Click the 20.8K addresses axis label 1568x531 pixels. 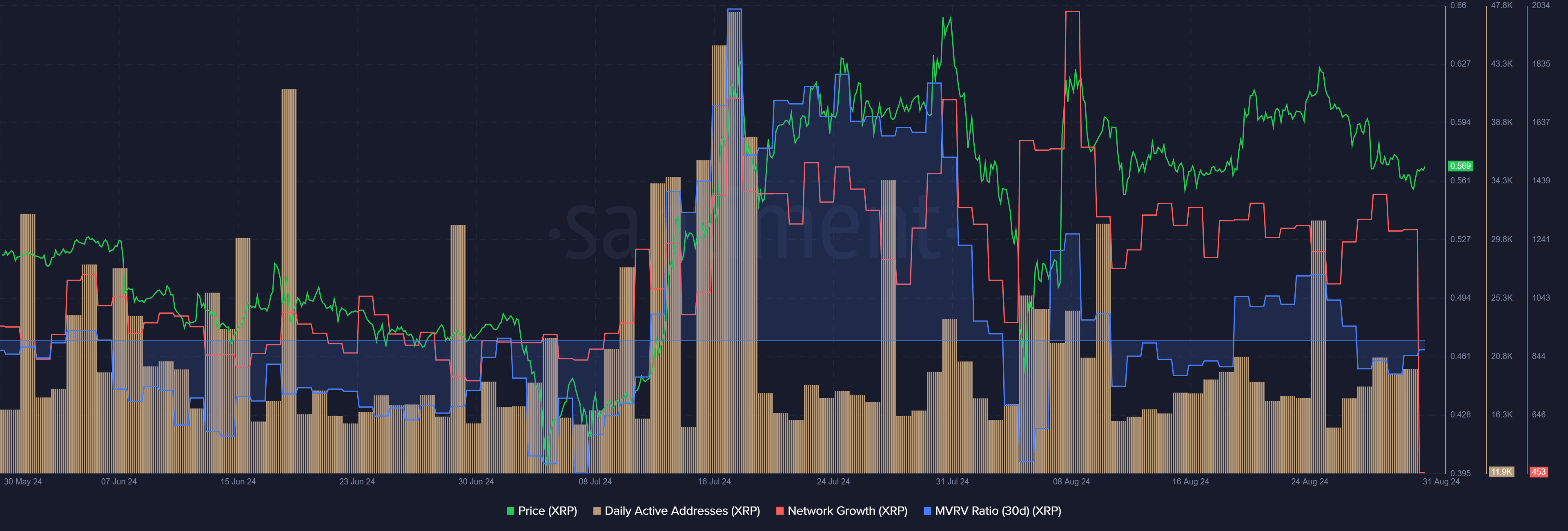(1502, 356)
